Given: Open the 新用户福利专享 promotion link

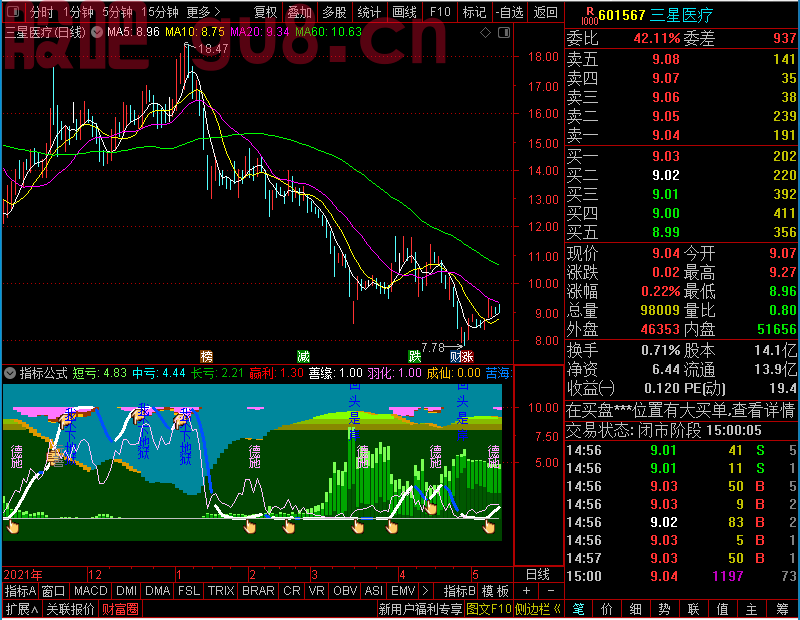Looking at the screenshot, I should coord(420,609).
